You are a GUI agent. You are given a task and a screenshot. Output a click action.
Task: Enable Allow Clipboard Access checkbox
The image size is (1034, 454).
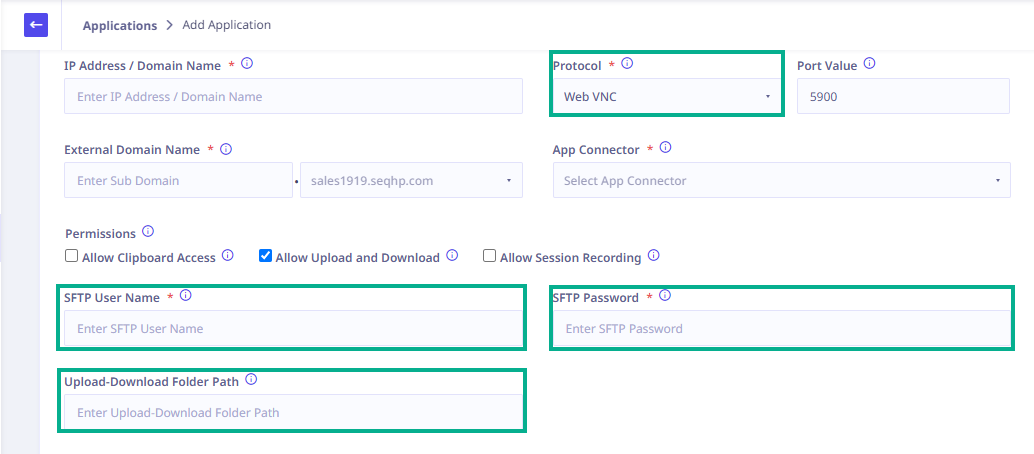[71, 256]
